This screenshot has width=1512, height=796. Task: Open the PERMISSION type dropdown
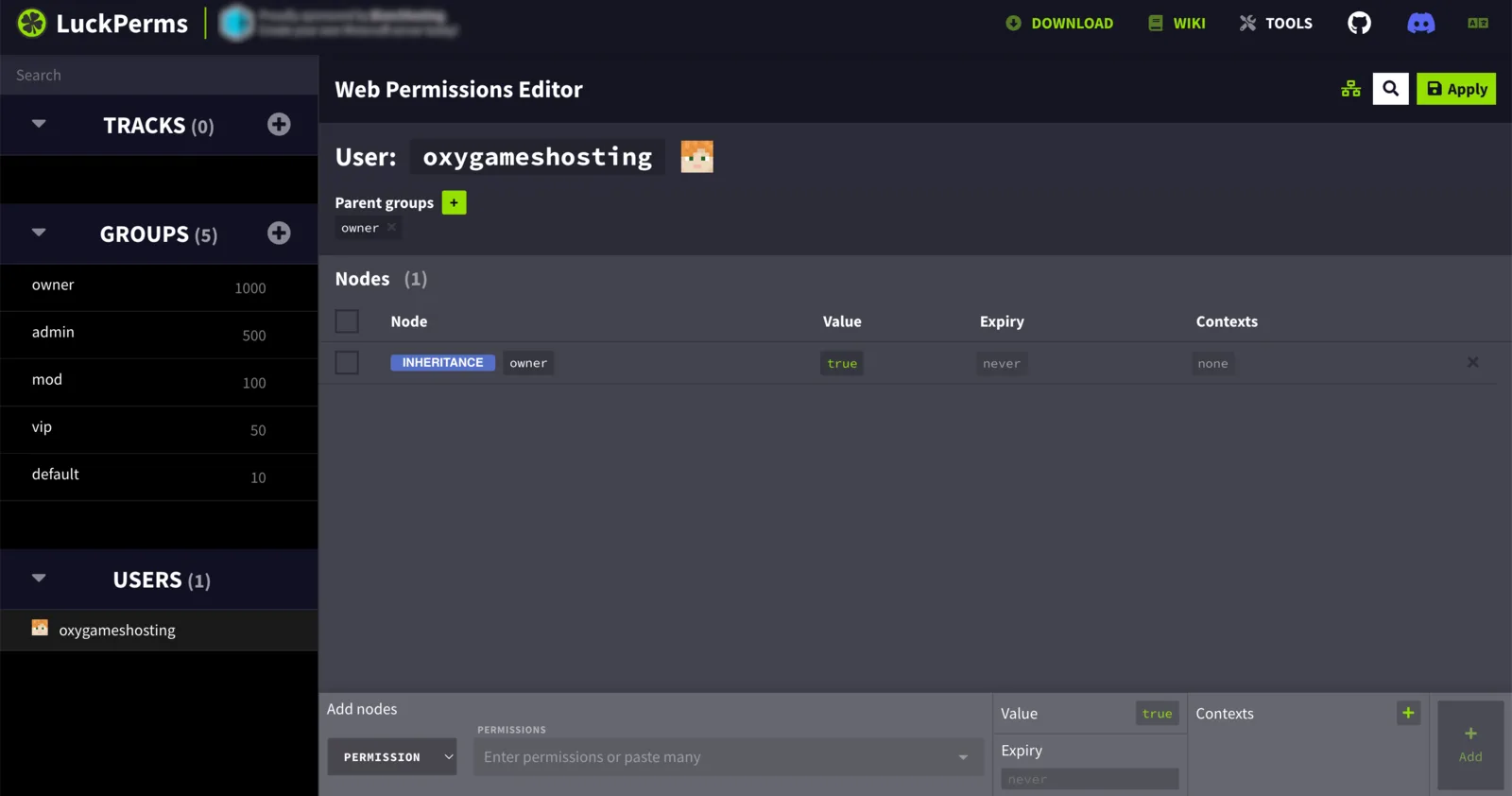pos(392,757)
